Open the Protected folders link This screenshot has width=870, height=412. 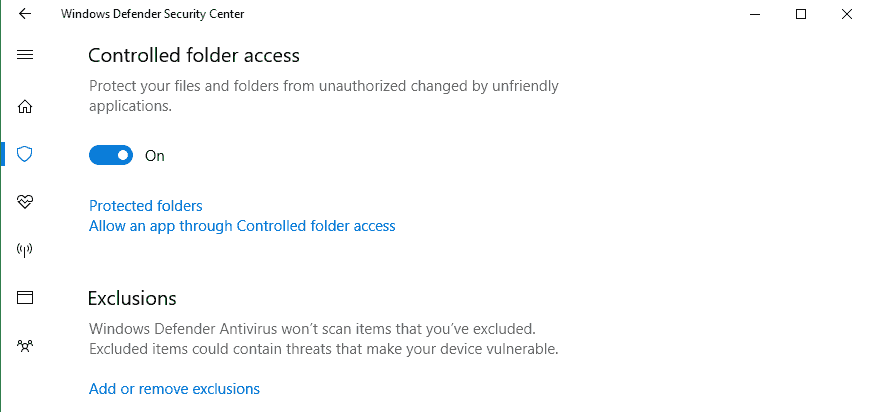(x=146, y=206)
